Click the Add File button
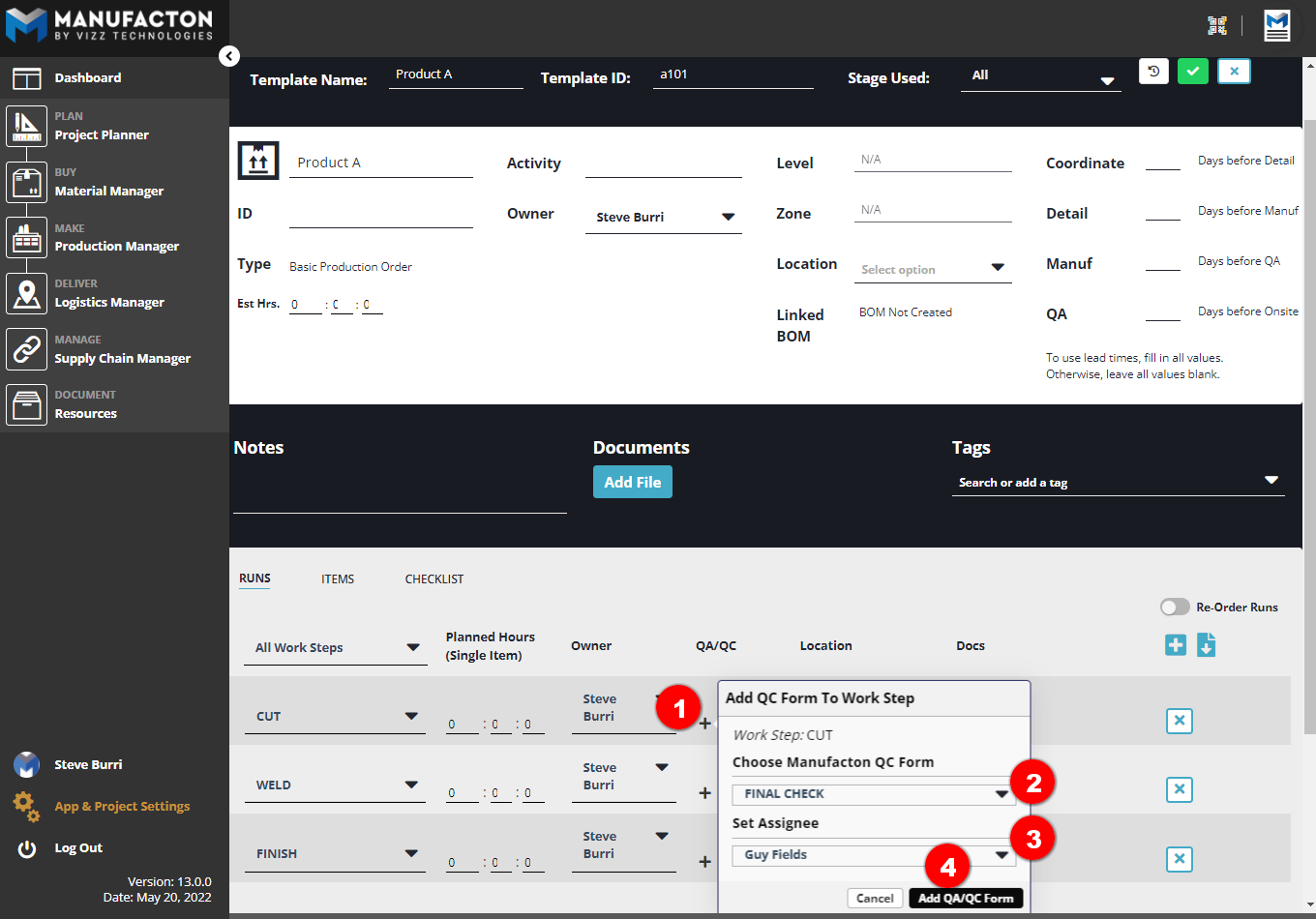 [x=632, y=482]
